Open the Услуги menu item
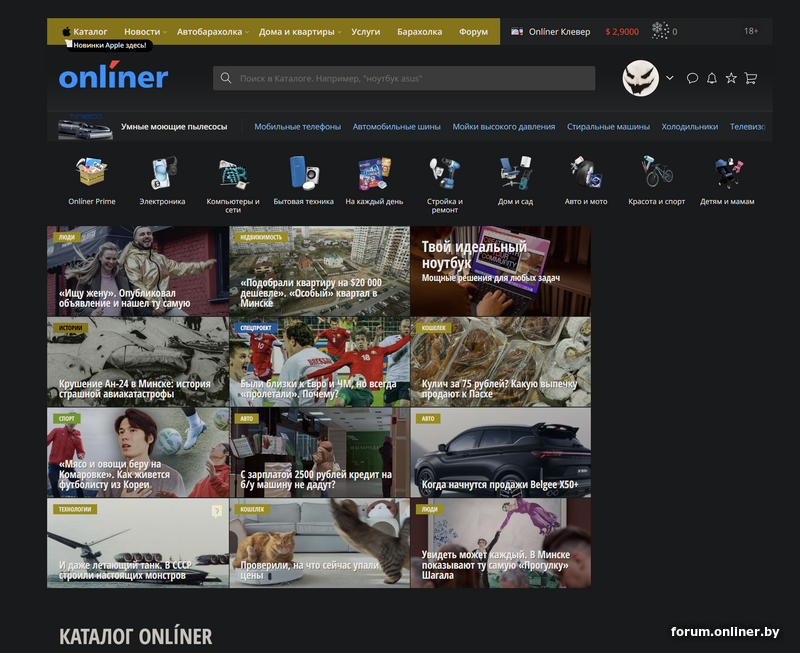This screenshot has width=800, height=653. 365,32
